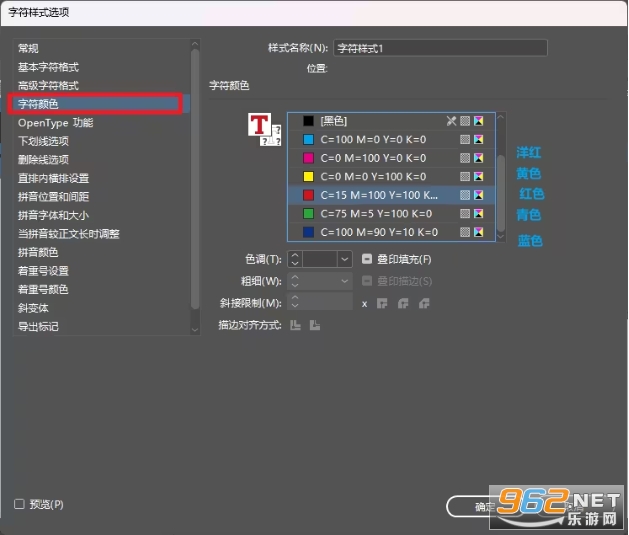Open the 粗细(W) dropdown arrow
This screenshot has height=535, width=629.
tap(345, 281)
